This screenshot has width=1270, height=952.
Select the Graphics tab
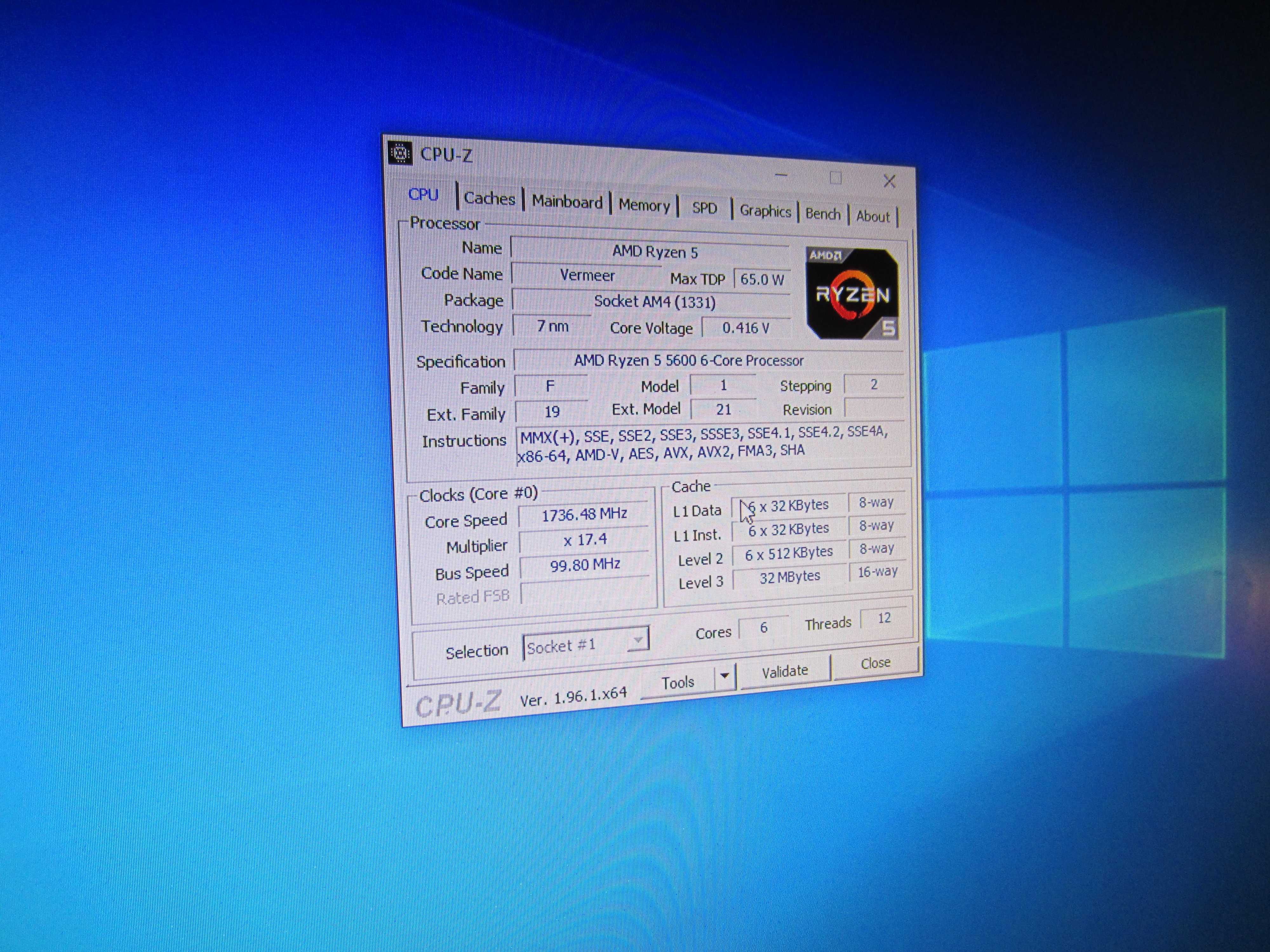click(765, 211)
